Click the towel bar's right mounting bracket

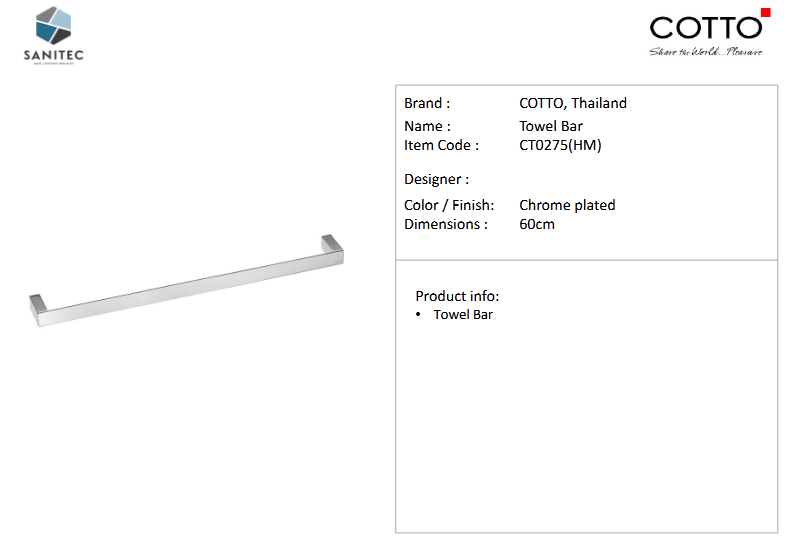pos(332,249)
